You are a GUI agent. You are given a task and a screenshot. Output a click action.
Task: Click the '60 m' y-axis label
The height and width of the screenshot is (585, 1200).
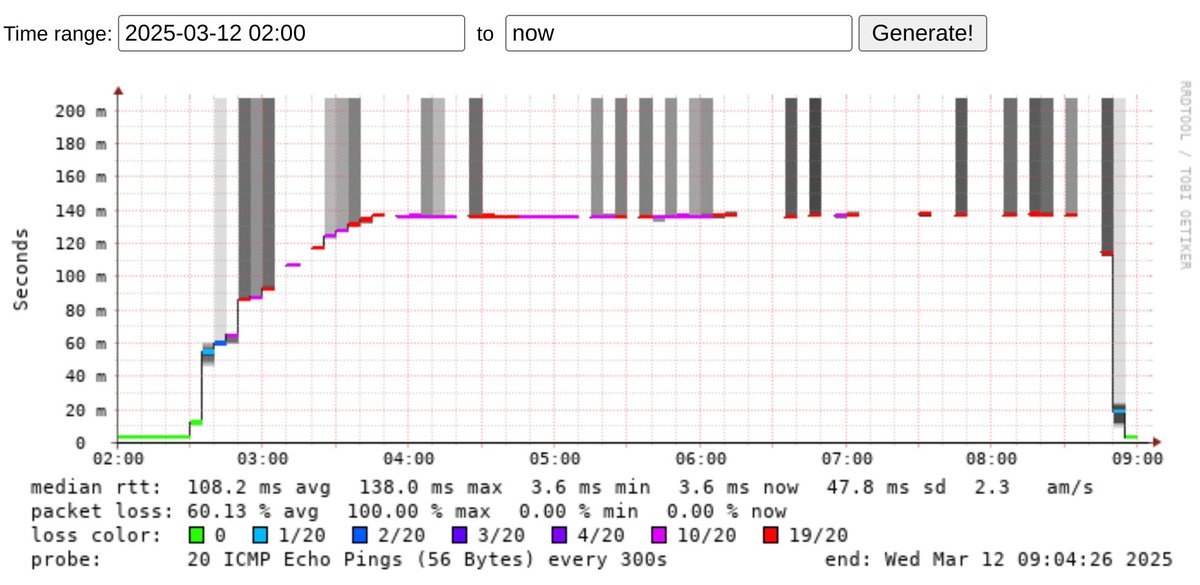[86, 343]
